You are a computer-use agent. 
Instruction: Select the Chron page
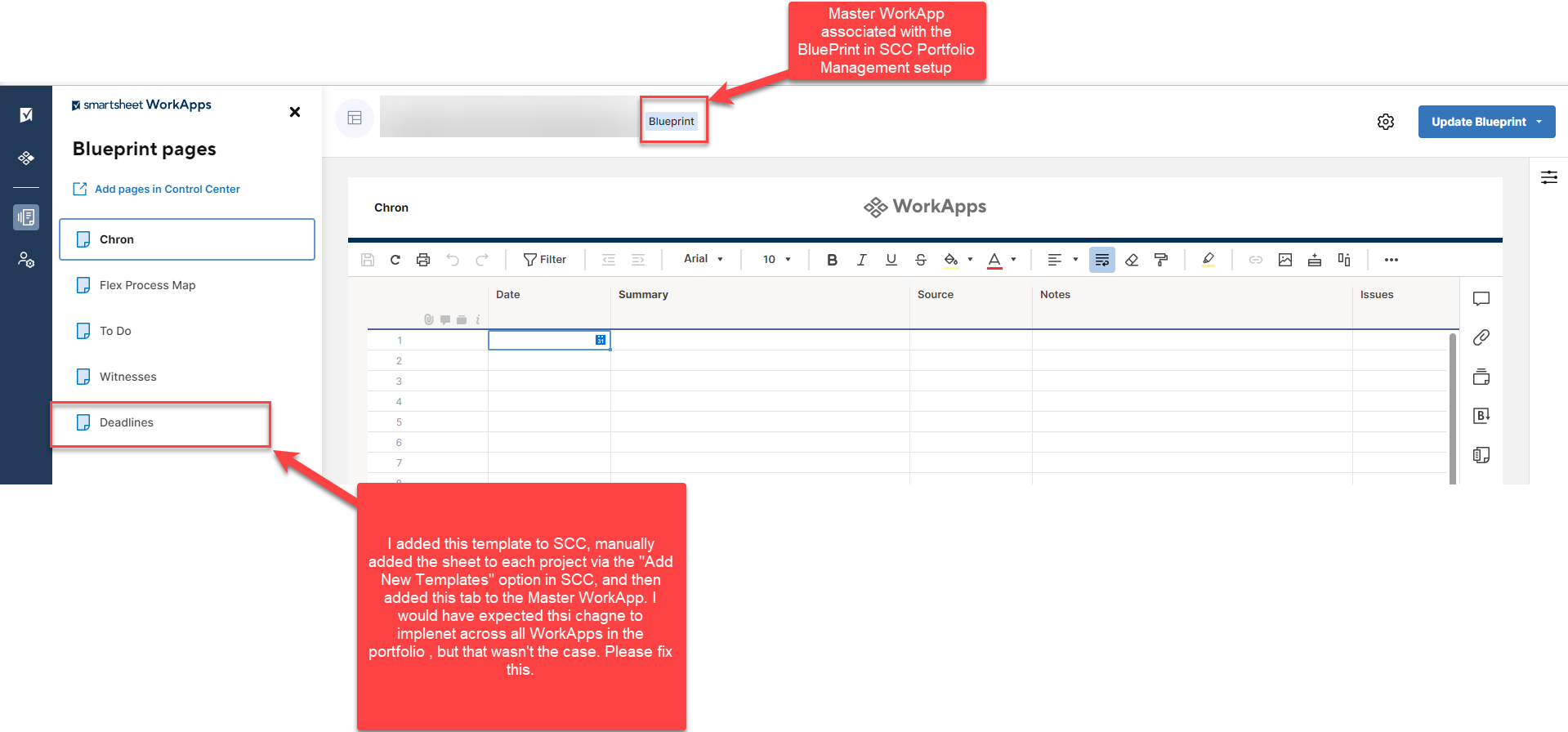pos(187,239)
